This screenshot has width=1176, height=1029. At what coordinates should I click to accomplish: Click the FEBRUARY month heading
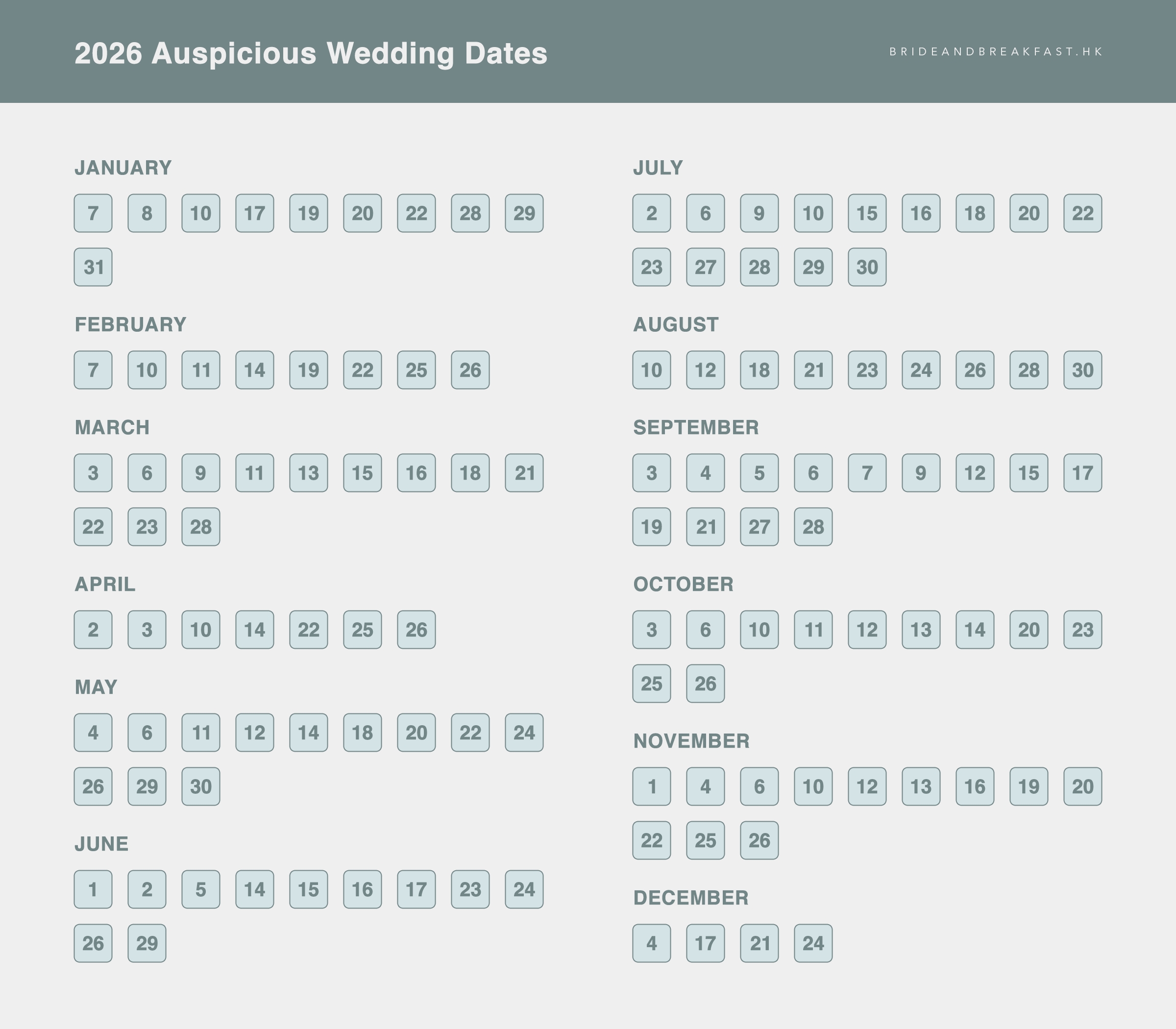[x=130, y=324]
